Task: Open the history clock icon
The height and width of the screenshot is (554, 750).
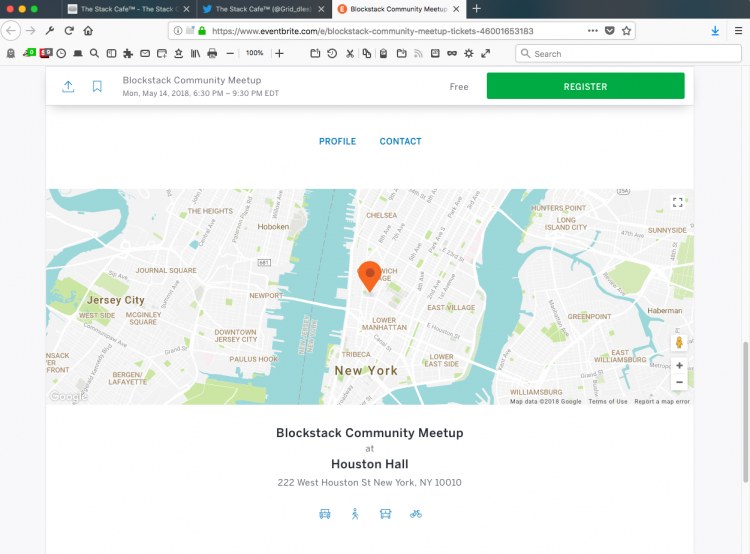Action: coord(61,54)
